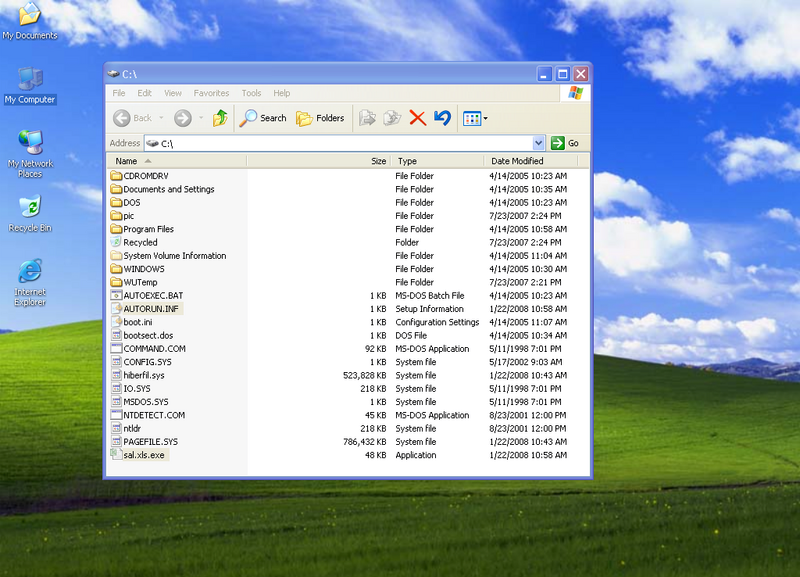Select the AUTOEXEC.BAT file icon
Viewport: 800px width, 577px height.
[x=116, y=295]
